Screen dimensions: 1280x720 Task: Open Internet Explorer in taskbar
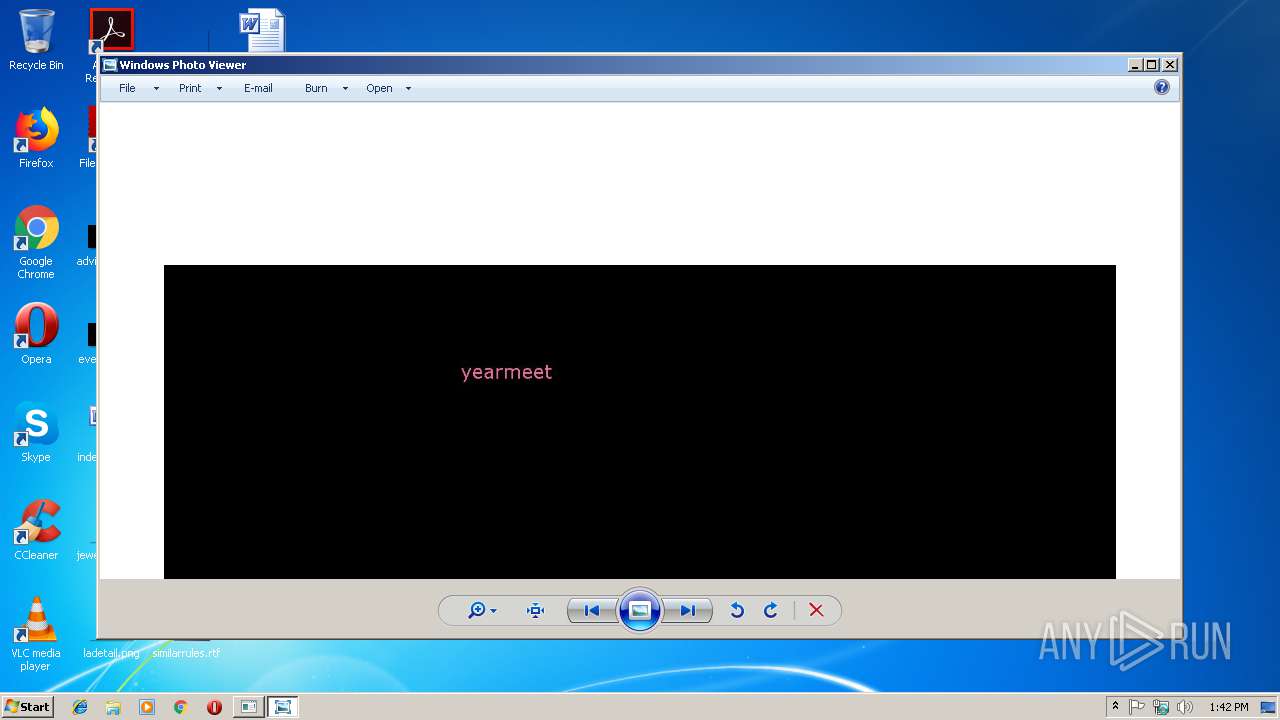pos(80,707)
